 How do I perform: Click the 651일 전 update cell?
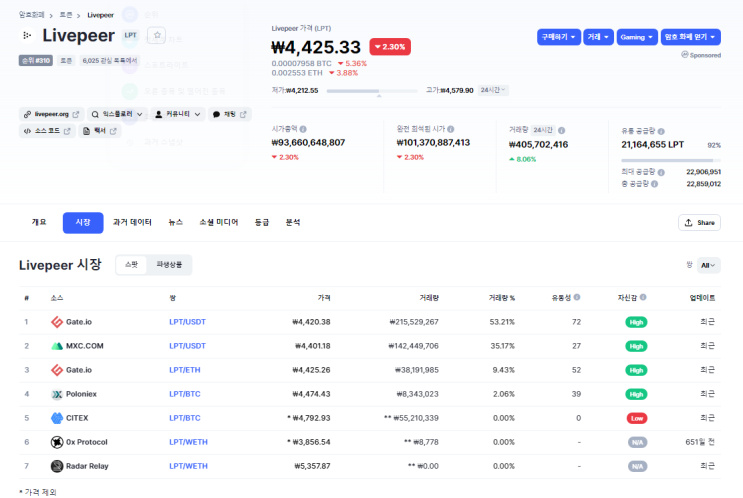pos(700,442)
